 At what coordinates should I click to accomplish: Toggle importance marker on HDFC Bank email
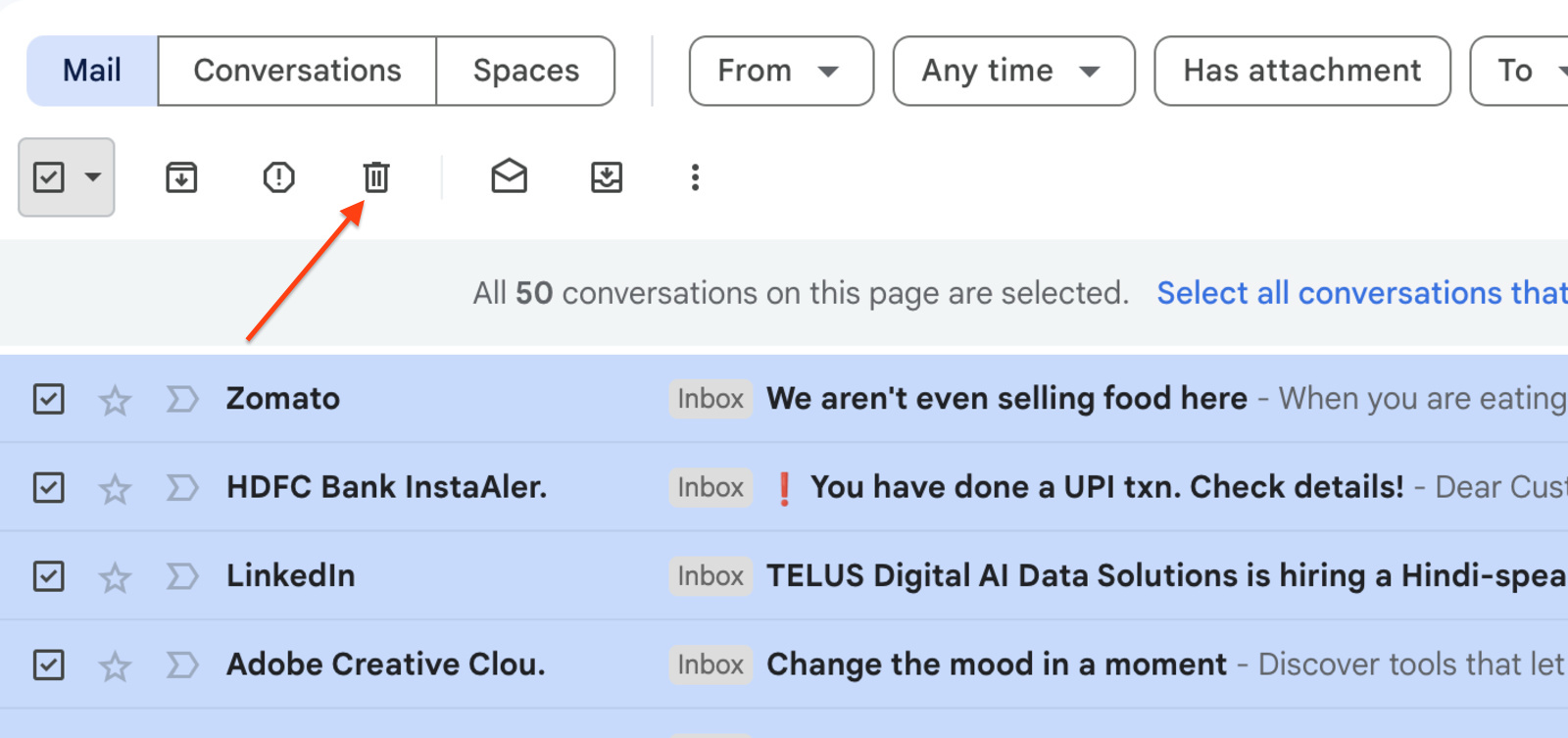point(180,487)
